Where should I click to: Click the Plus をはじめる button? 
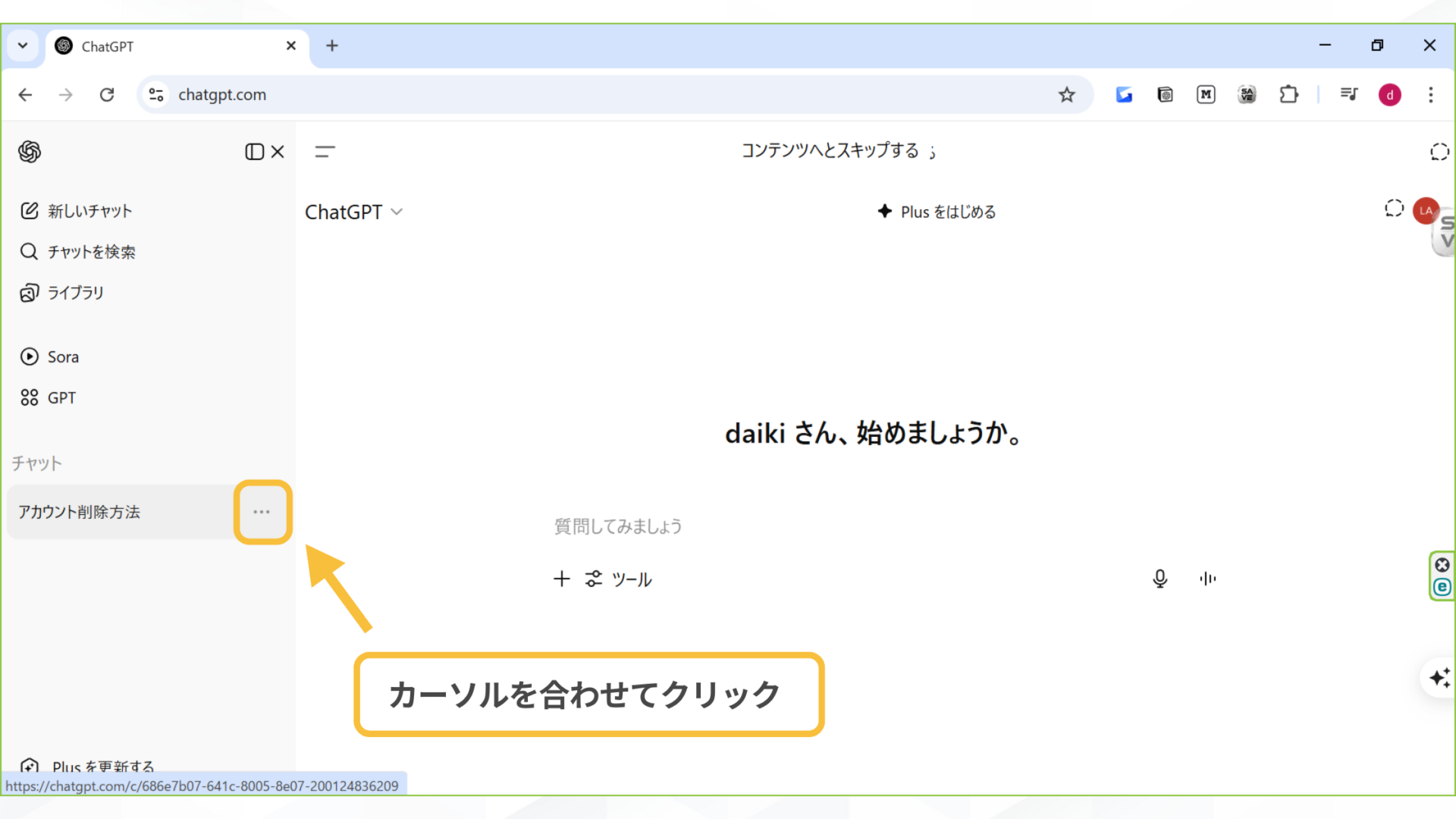(937, 212)
